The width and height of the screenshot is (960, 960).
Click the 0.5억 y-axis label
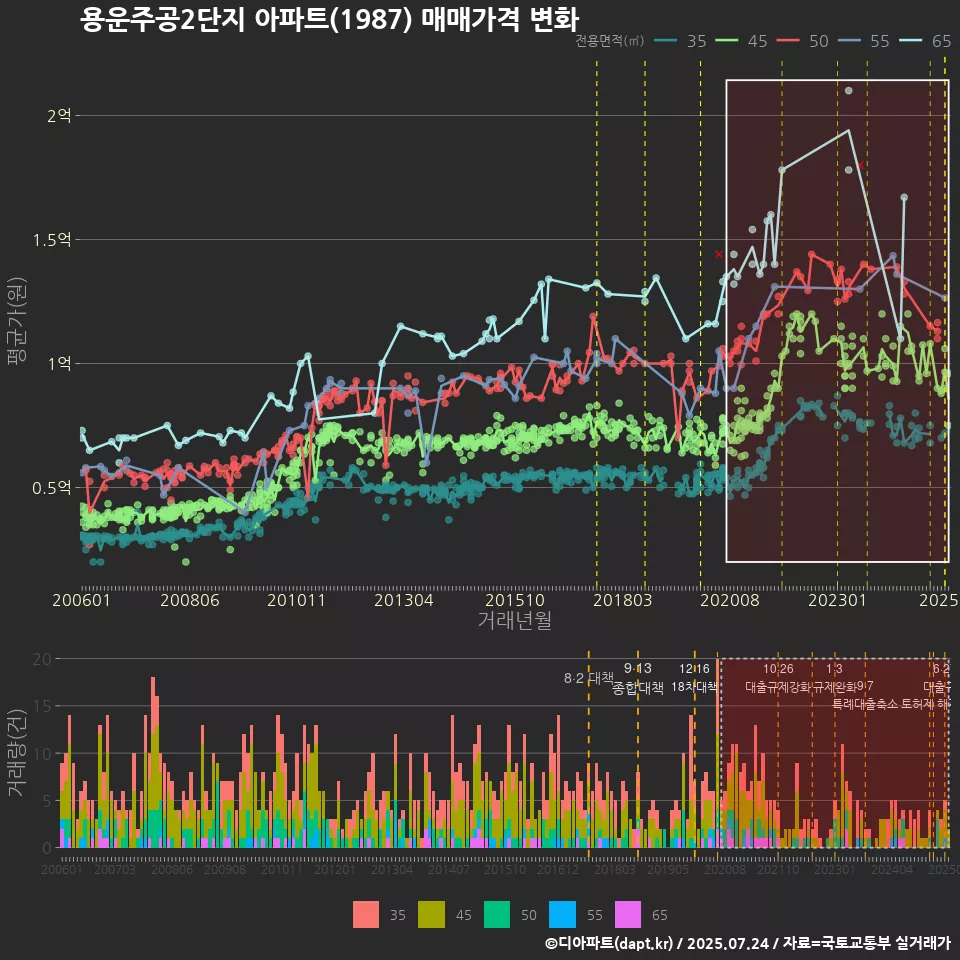tap(51, 488)
